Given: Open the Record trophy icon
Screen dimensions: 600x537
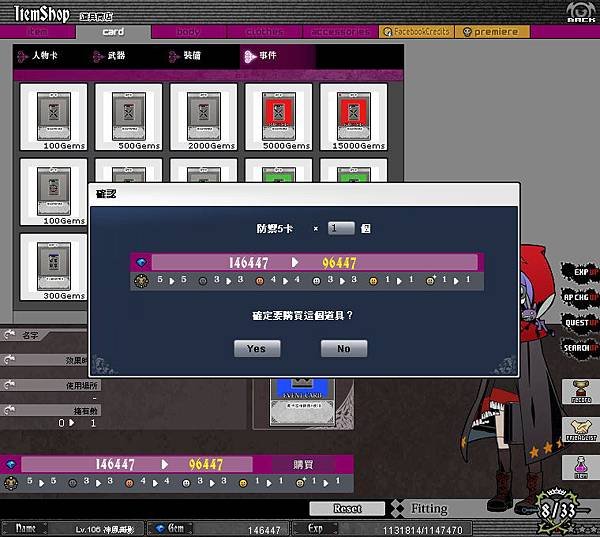Looking at the screenshot, I should click(581, 392).
